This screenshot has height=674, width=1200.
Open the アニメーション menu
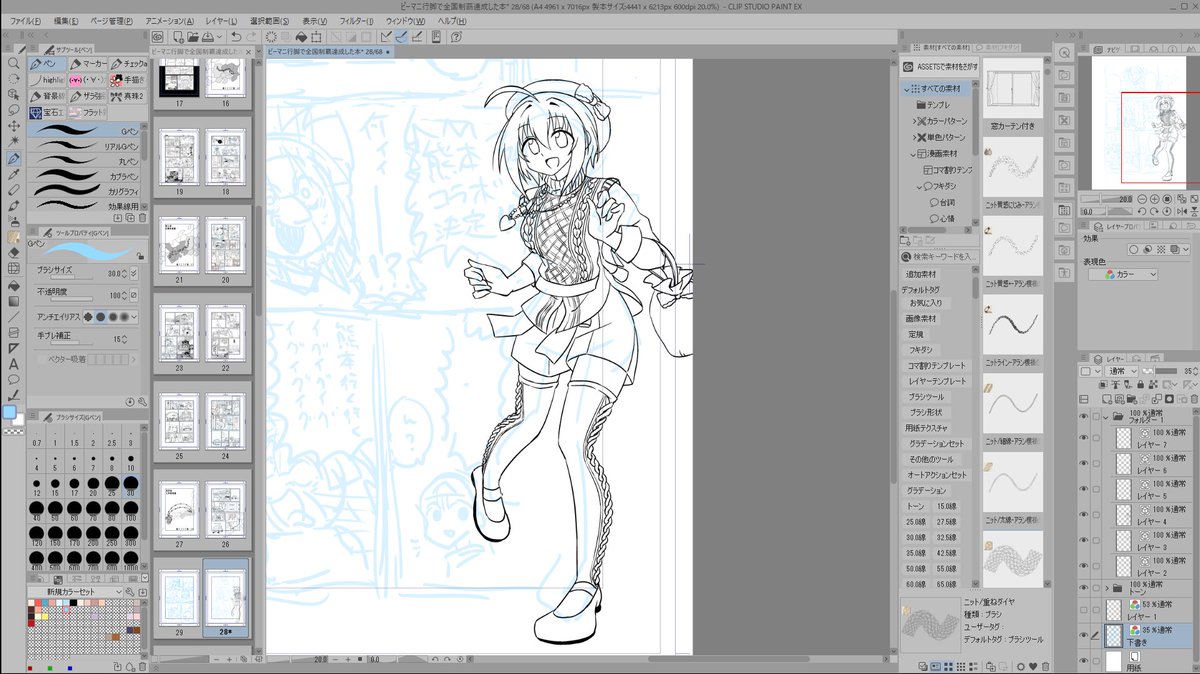170,20
